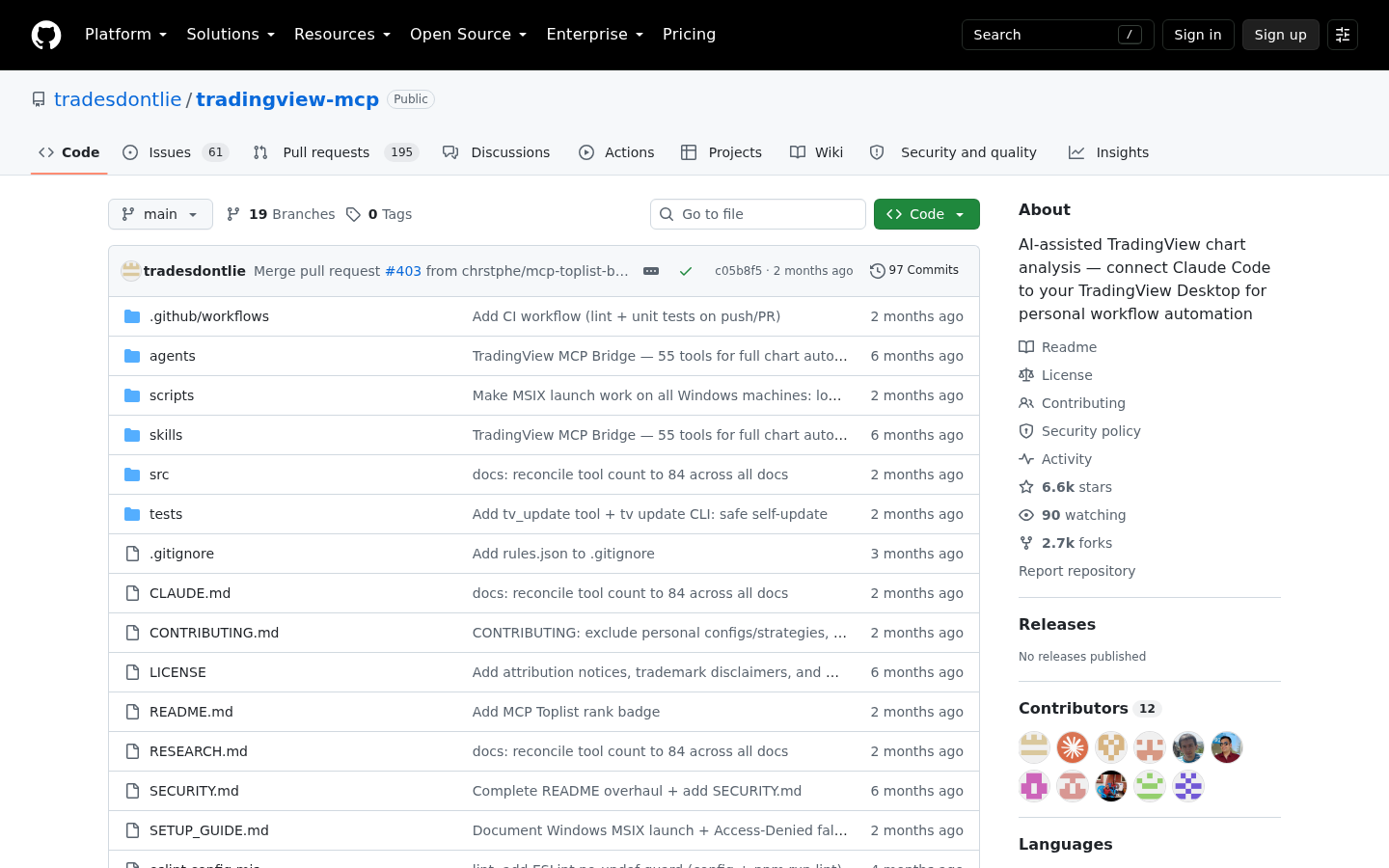Image resolution: width=1389 pixels, height=868 pixels.
Task: Expand the Resources dropdown menu
Action: click(x=342, y=35)
